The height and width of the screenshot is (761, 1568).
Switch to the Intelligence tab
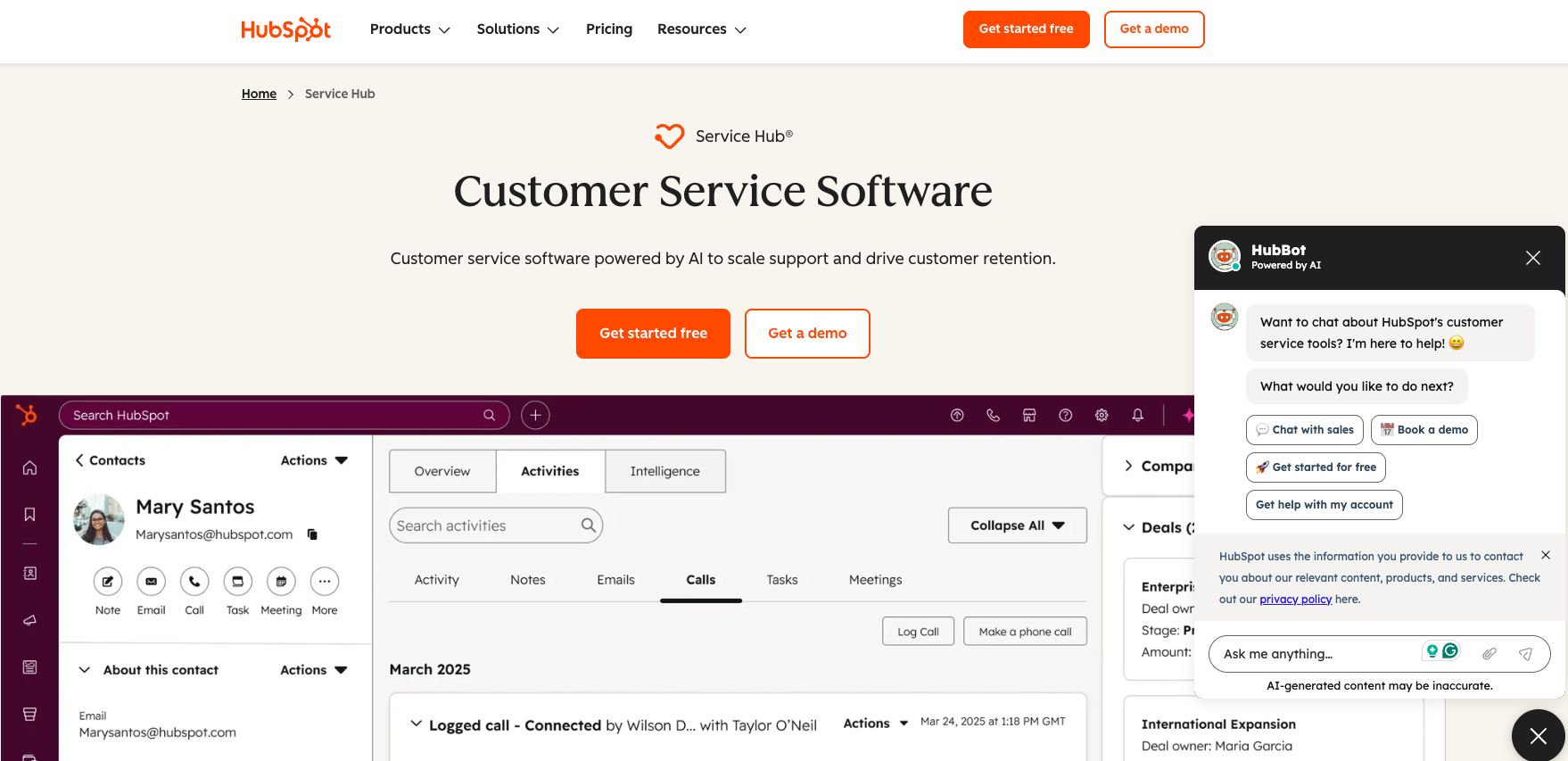point(665,471)
